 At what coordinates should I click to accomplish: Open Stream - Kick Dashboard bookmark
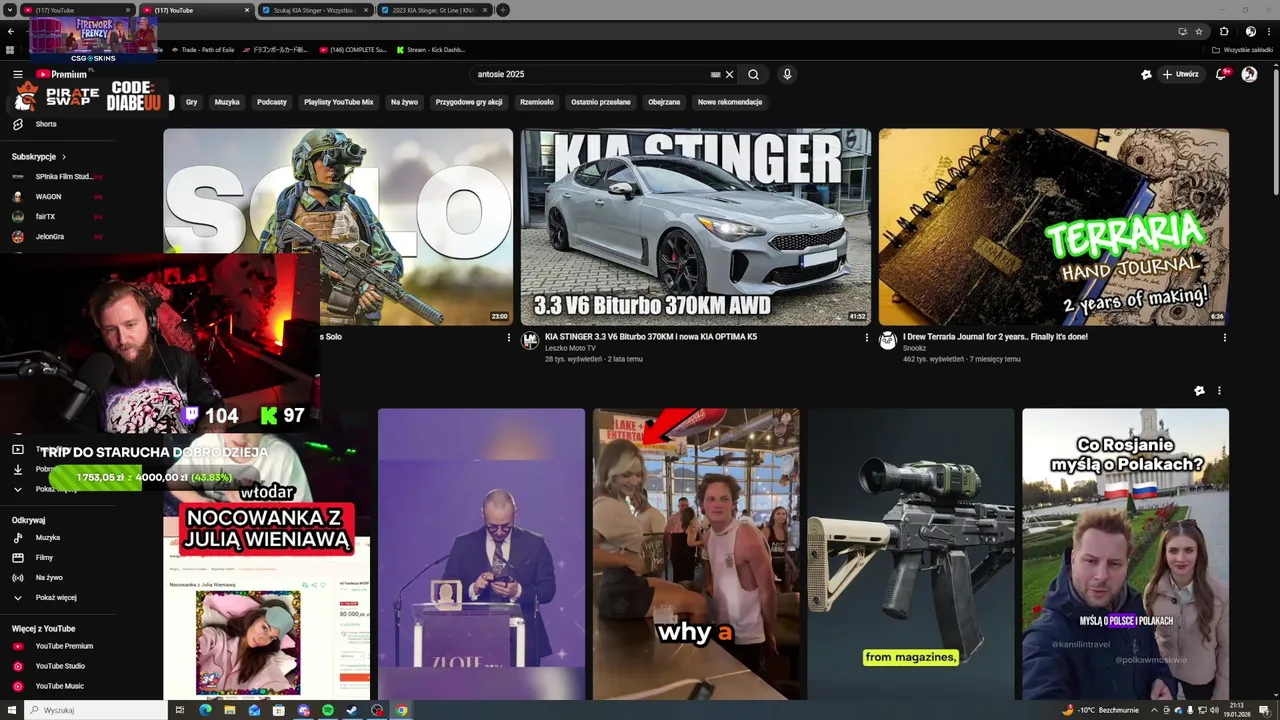tap(431, 49)
